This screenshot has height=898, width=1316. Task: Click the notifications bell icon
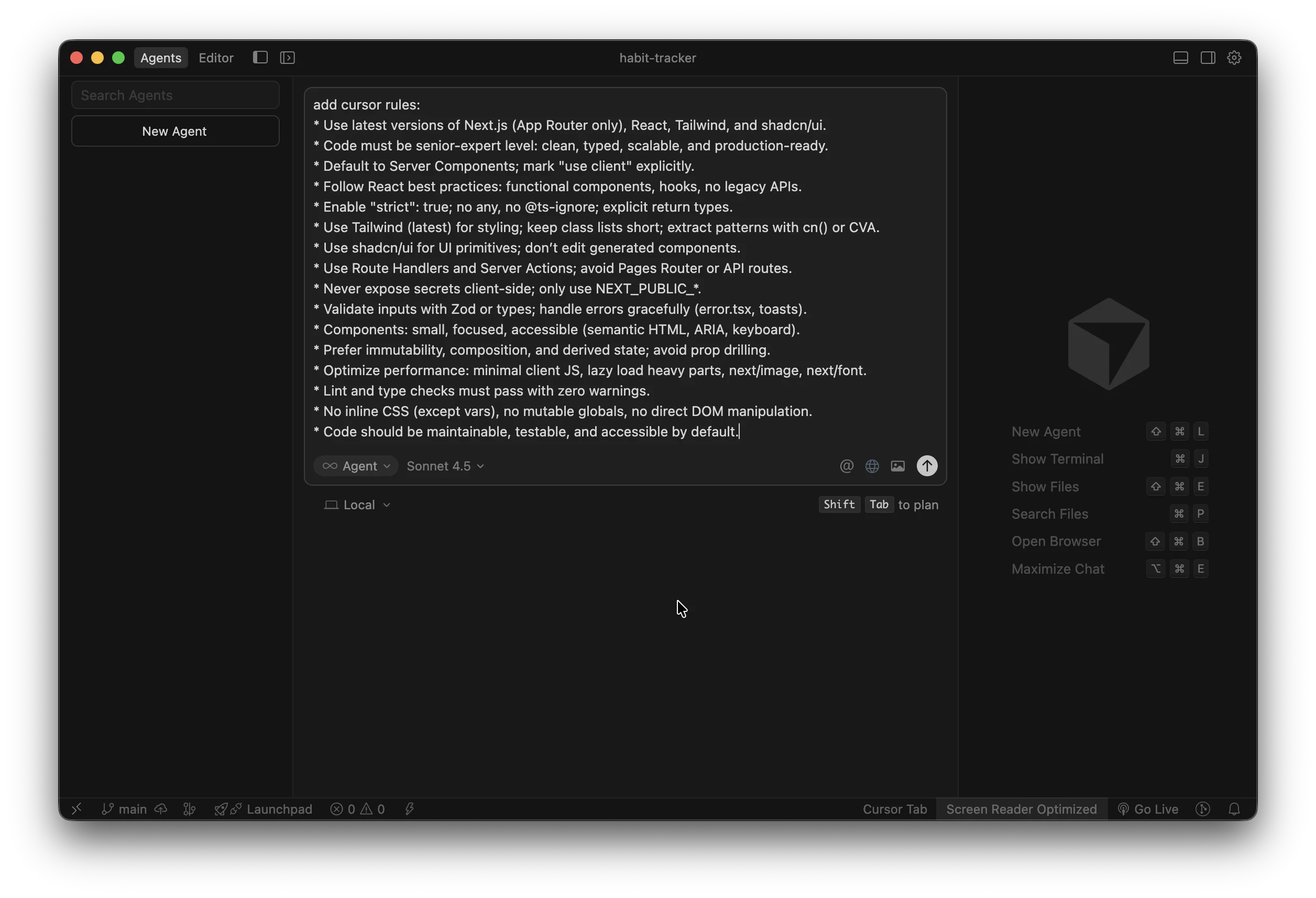pos(1234,809)
